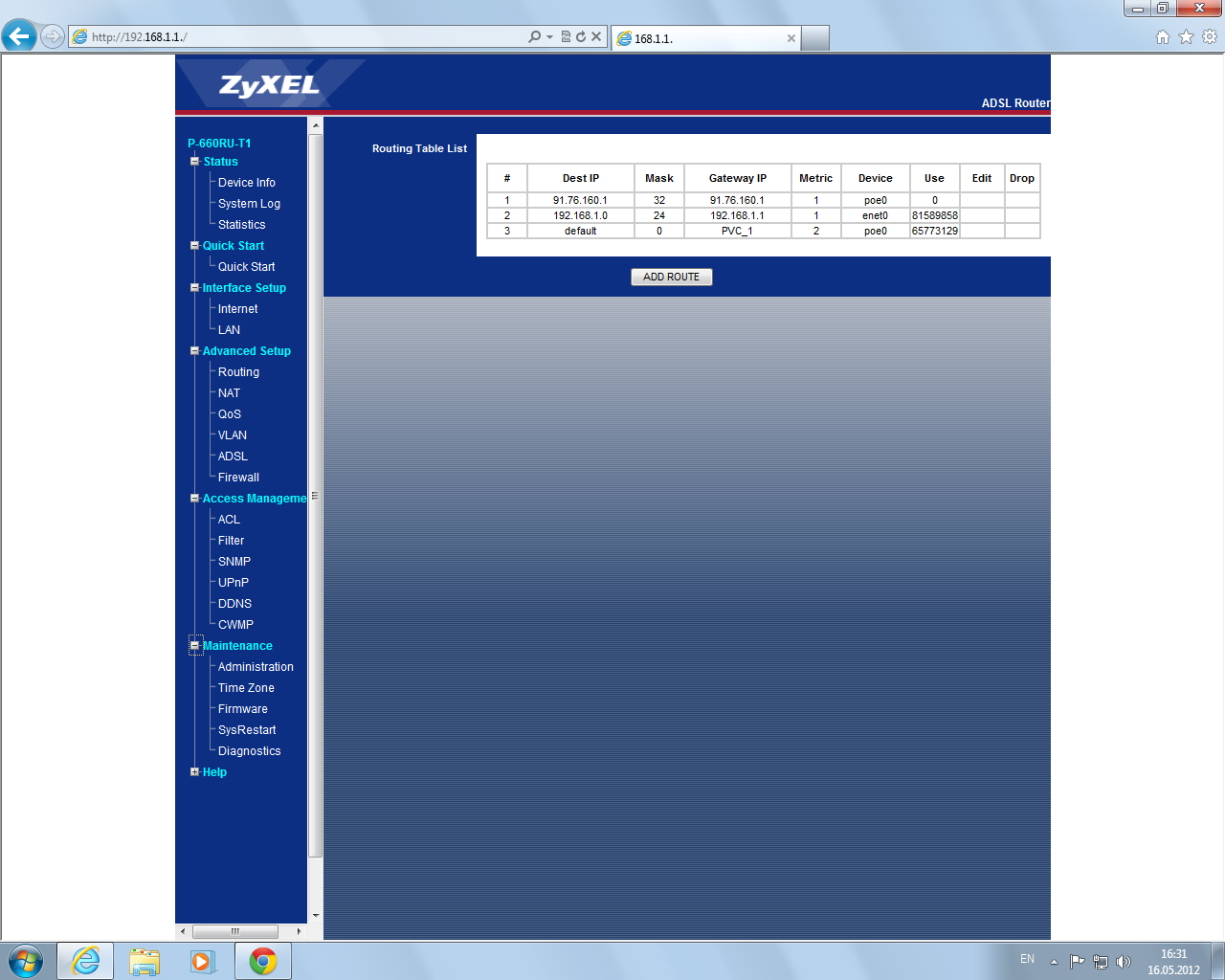Open Statistics page
The width and height of the screenshot is (1225, 980).
click(242, 225)
